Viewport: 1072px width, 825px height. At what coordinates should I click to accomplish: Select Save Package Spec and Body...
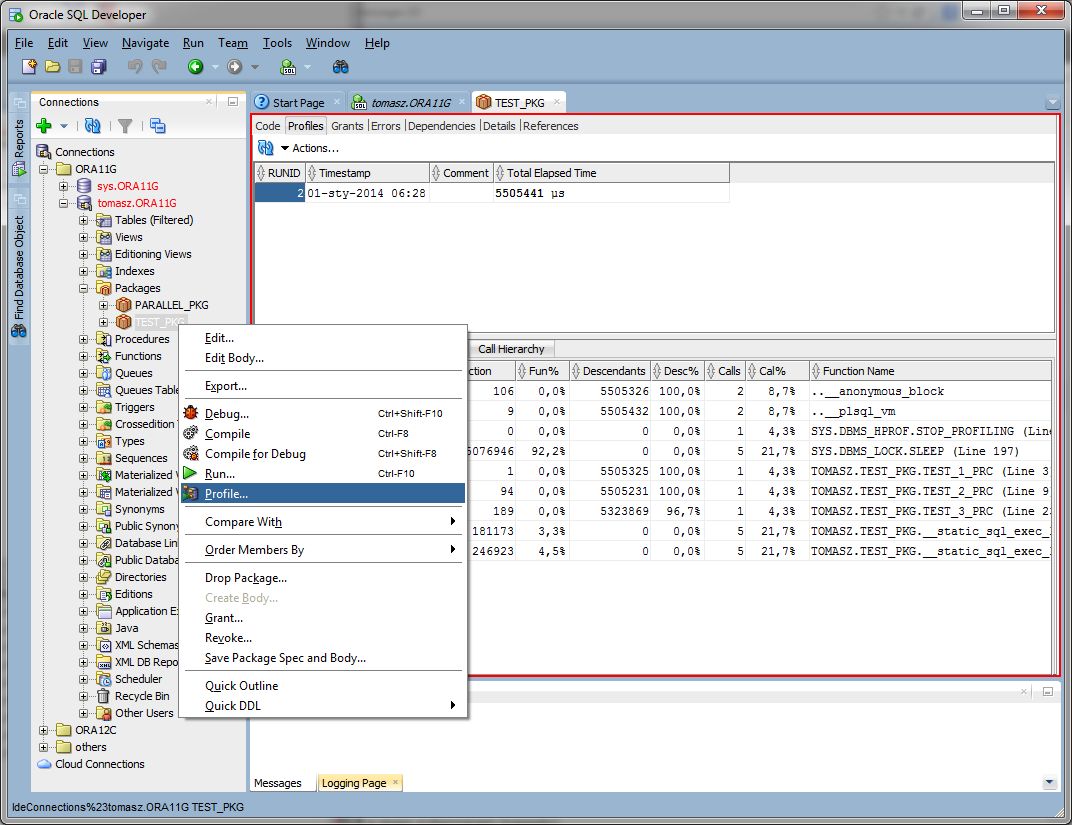click(323, 658)
